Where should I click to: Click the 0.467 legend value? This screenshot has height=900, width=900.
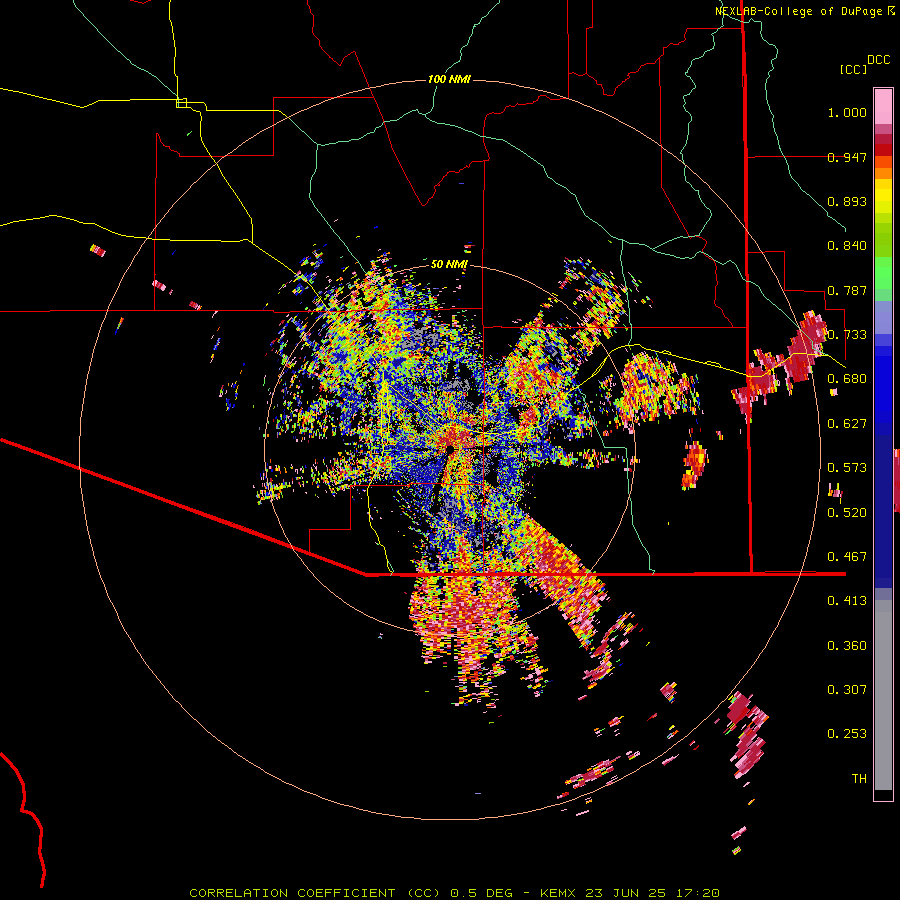pyautogui.click(x=847, y=557)
